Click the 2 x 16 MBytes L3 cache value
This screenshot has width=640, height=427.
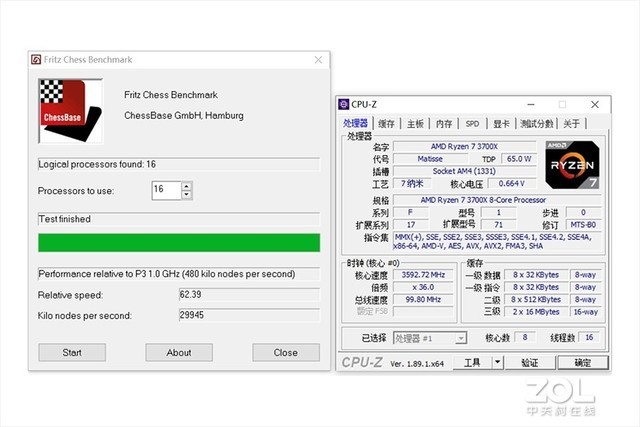536,311
